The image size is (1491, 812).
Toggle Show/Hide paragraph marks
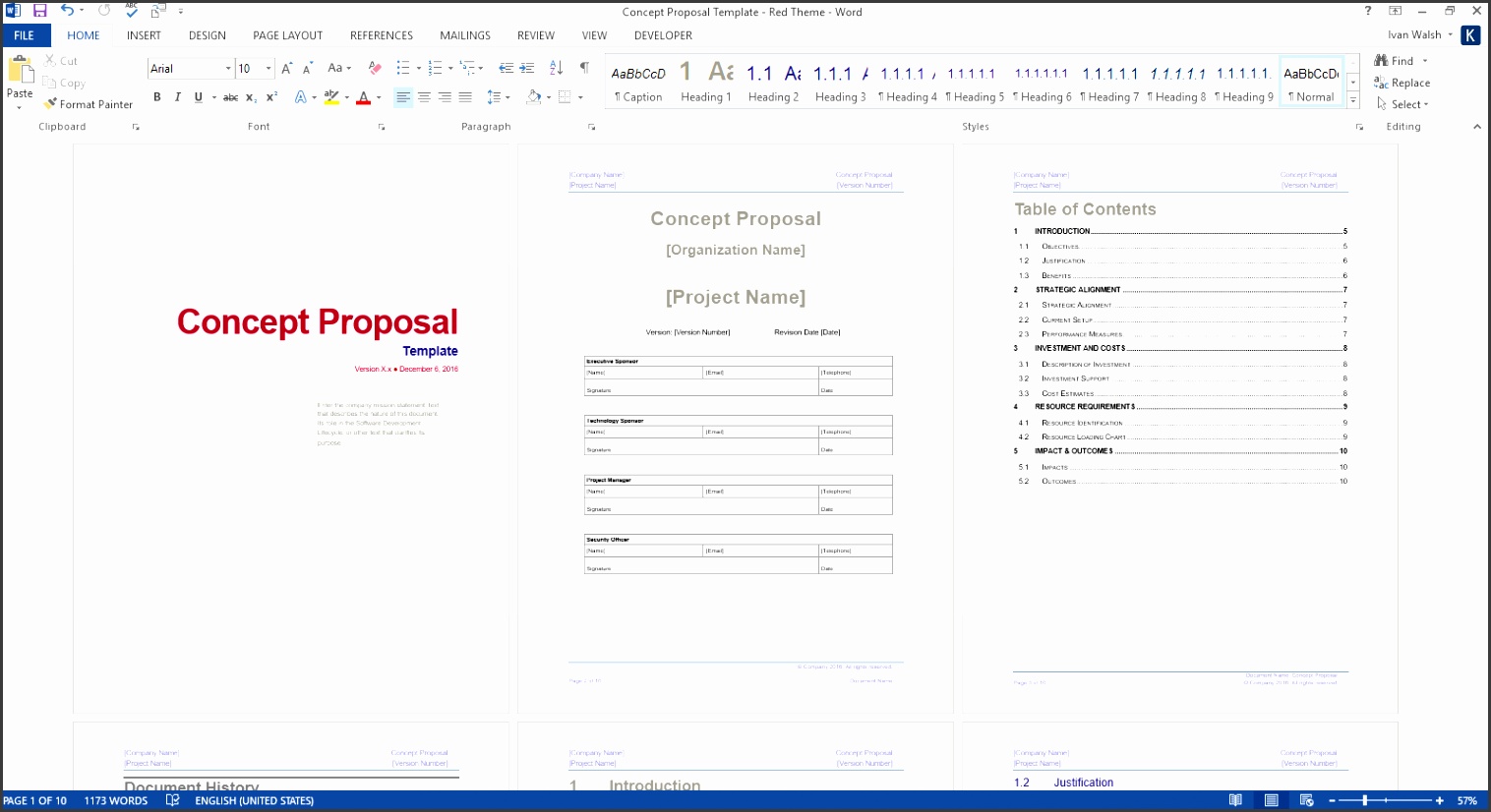point(583,69)
